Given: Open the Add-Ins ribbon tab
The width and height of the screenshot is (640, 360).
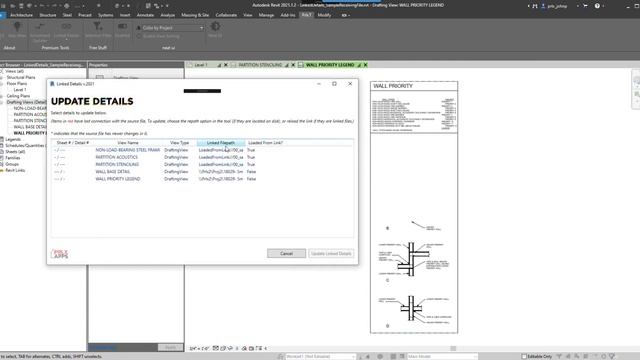Looking at the screenshot, I should coord(288,15).
